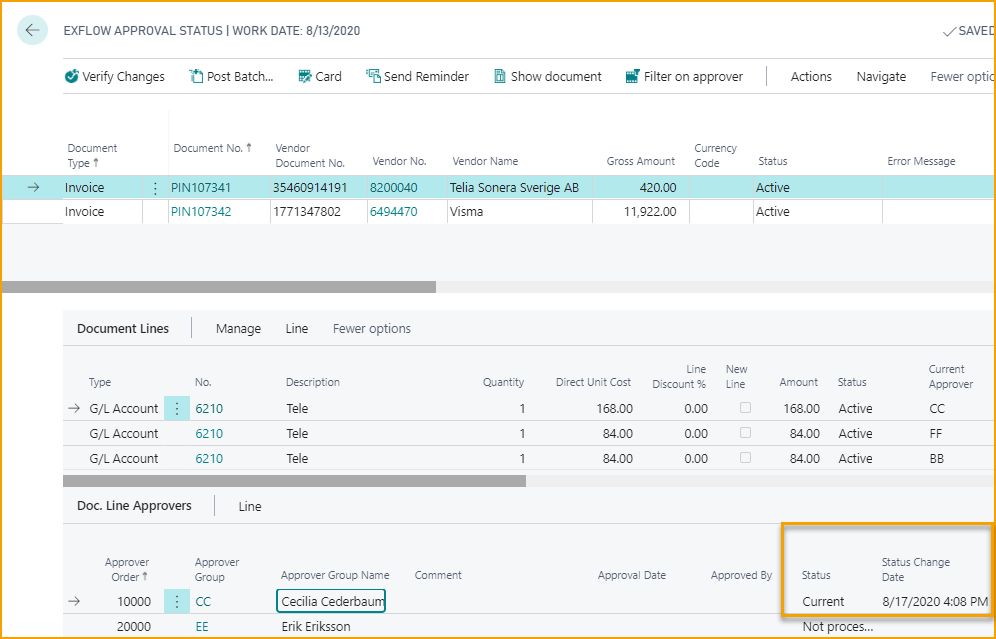This screenshot has height=639, width=996.
Task: Click the Cecilia Cederbaum name field
Action: click(331, 602)
